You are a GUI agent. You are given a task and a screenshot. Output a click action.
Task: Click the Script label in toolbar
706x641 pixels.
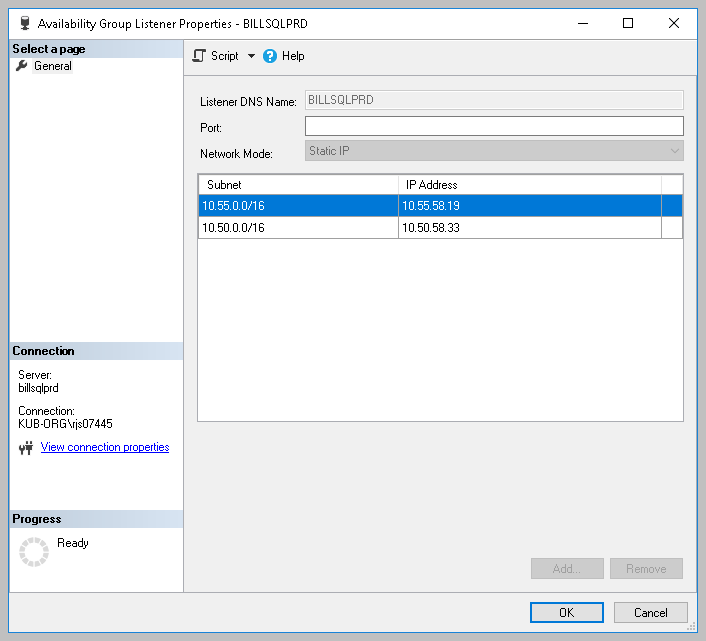click(225, 56)
